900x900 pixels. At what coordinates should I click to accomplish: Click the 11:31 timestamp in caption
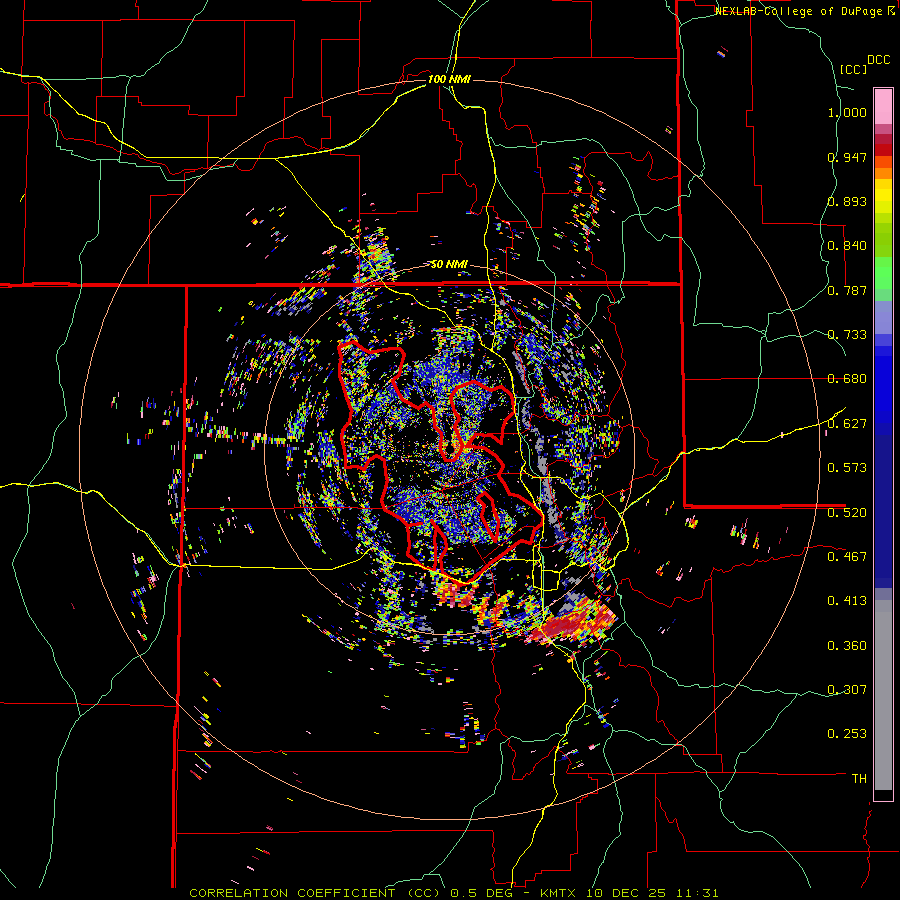tap(697, 893)
